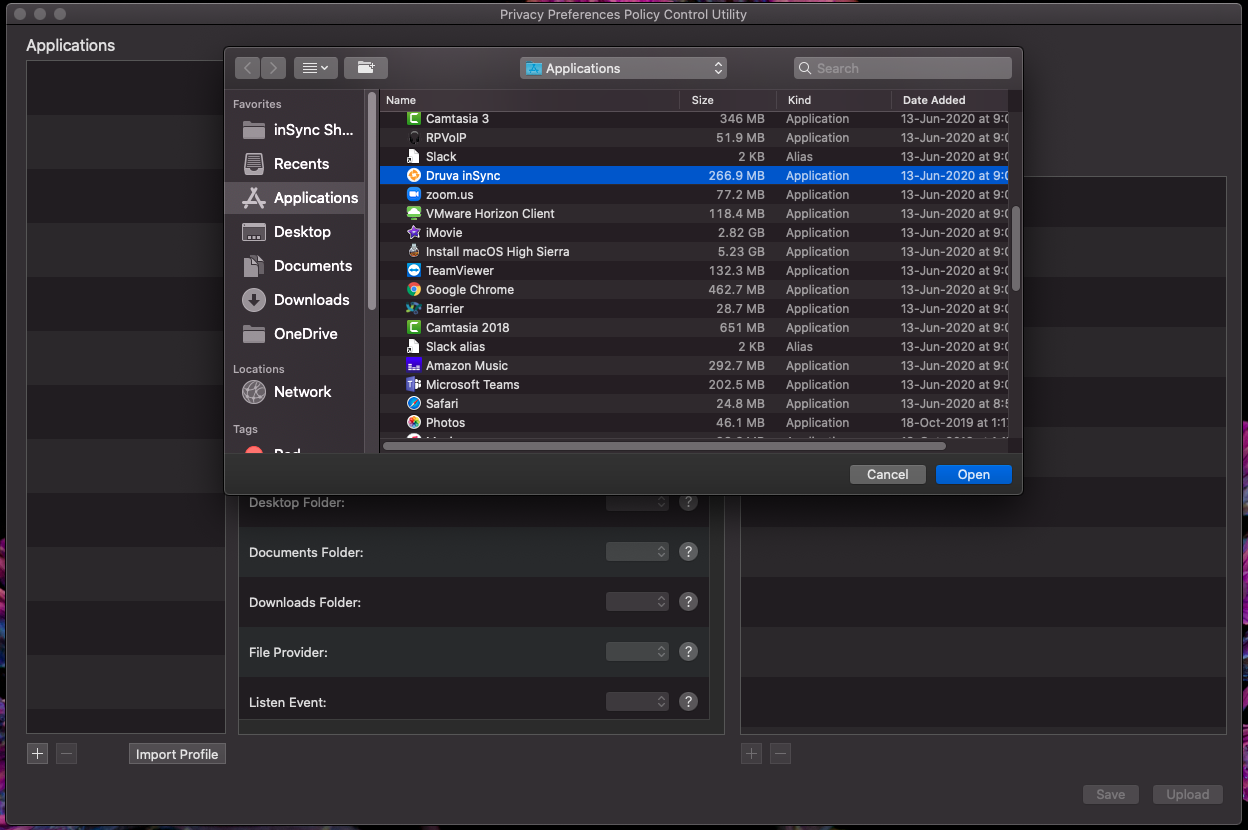
Task: Add an application with the plus button
Action: [38, 754]
